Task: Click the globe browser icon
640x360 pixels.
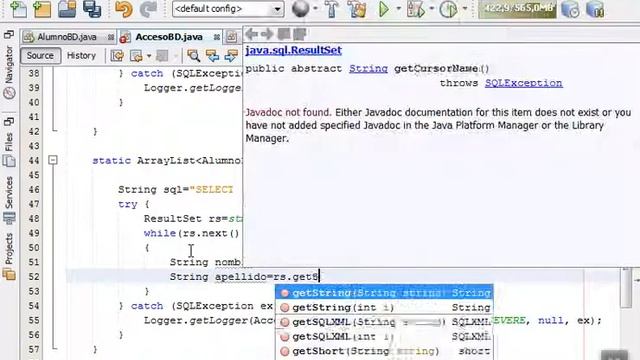Action: pyautogui.click(x=300, y=9)
